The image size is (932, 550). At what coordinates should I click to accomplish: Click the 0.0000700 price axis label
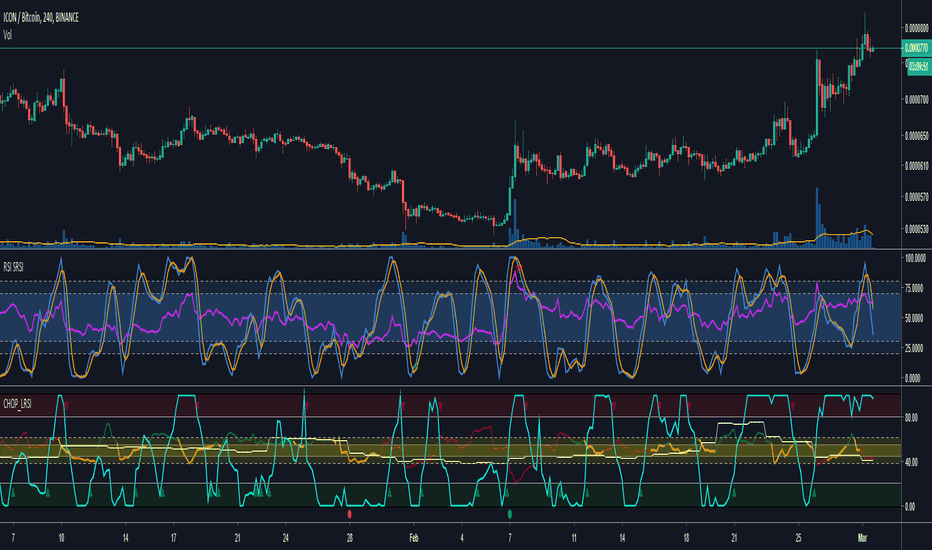[917, 99]
